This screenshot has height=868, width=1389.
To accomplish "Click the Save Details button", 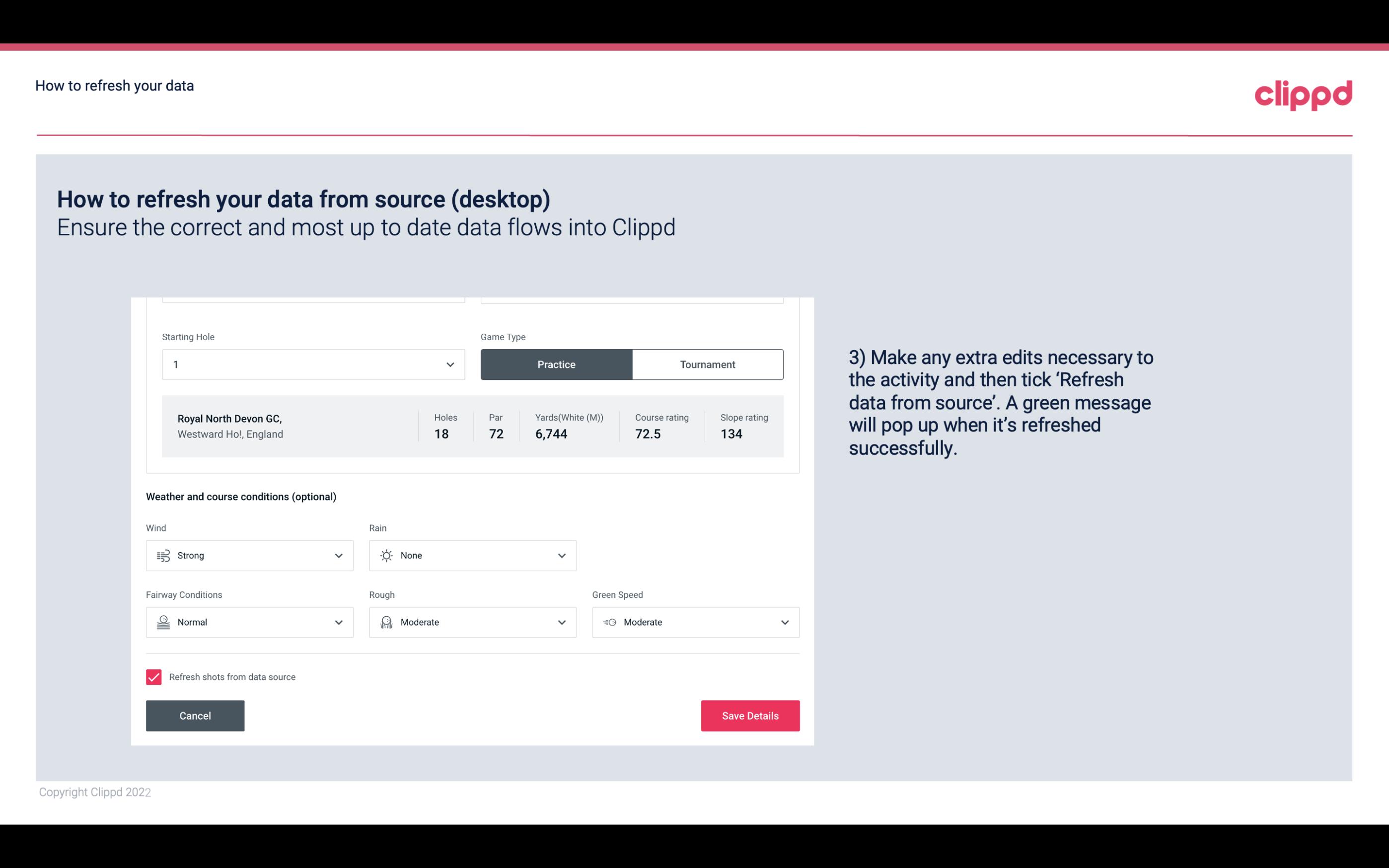I will click(750, 716).
